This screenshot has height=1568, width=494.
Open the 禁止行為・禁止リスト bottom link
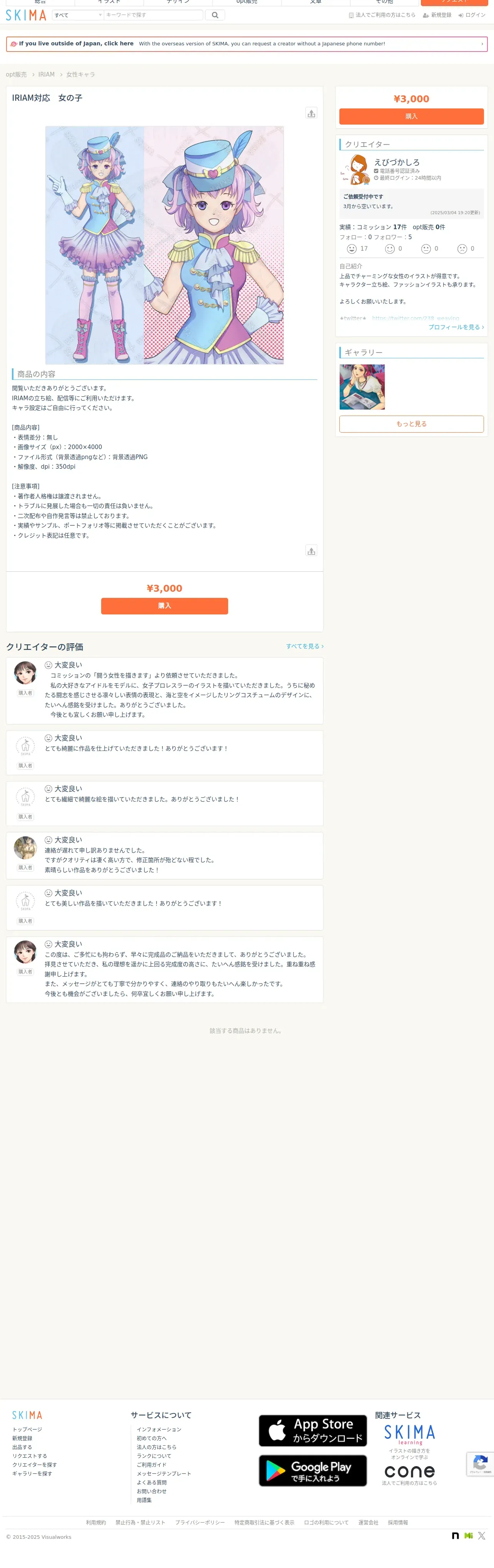[140, 1522]
